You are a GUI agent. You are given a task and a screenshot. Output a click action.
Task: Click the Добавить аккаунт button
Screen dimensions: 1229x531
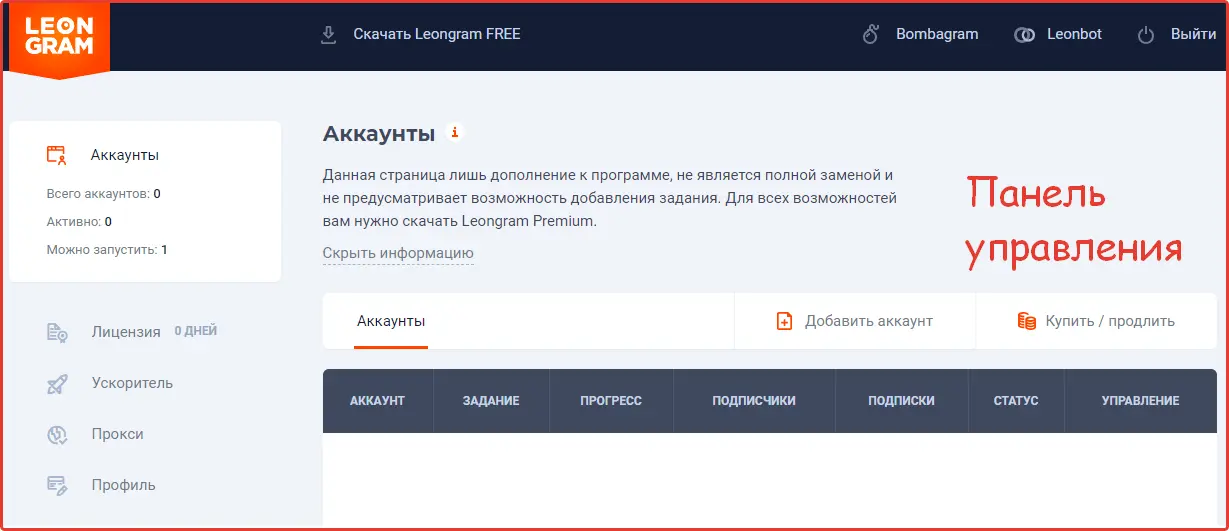[855, 321]
